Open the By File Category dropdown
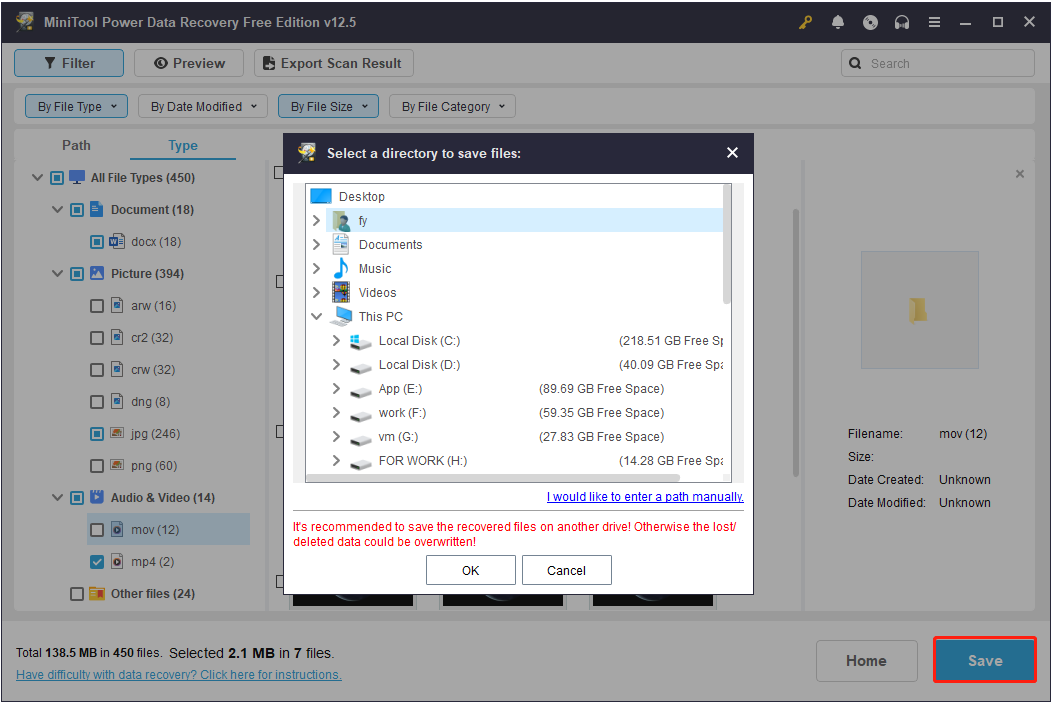1053x704 pixels. pyautogui.click(x=451, y=106)
